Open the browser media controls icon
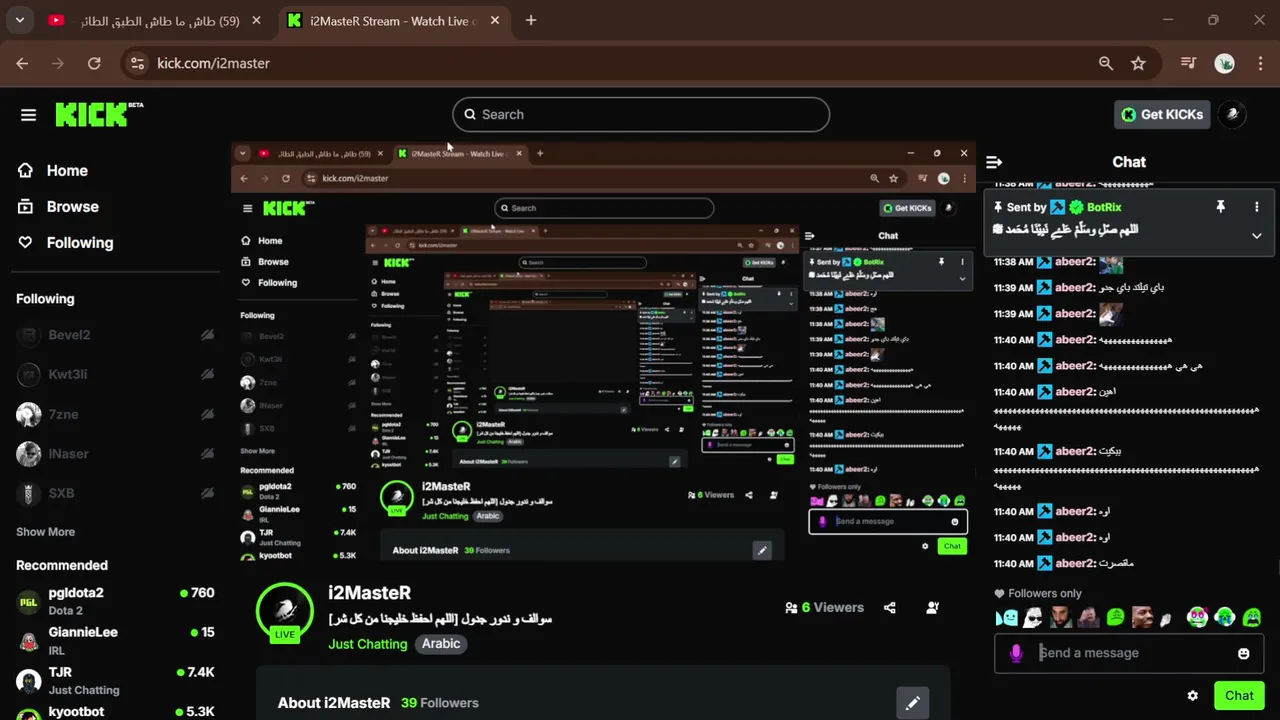 click(x=1188, y=63)
